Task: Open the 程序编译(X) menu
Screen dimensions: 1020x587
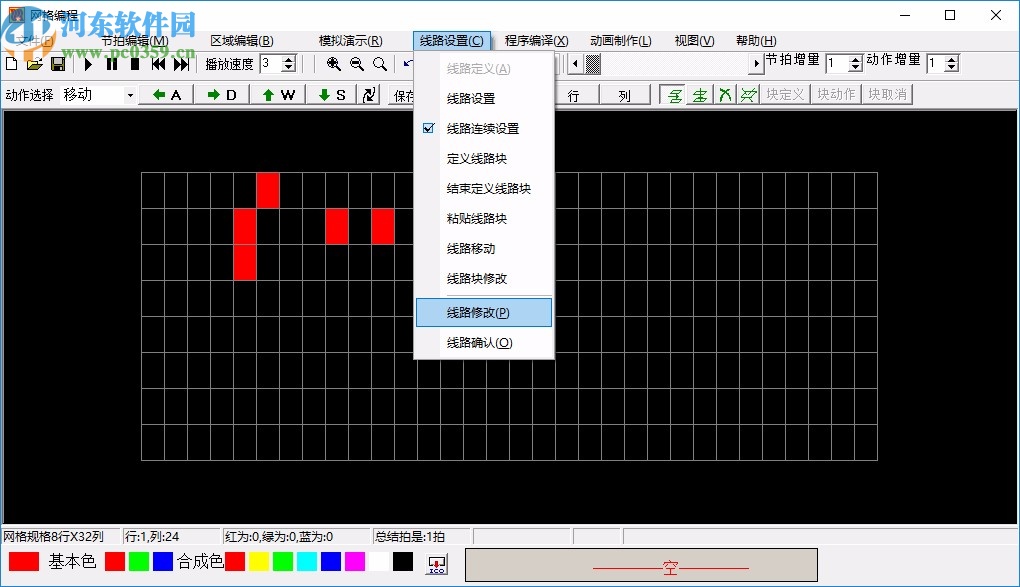Action: pyautogui.click(x=537, y=41)
